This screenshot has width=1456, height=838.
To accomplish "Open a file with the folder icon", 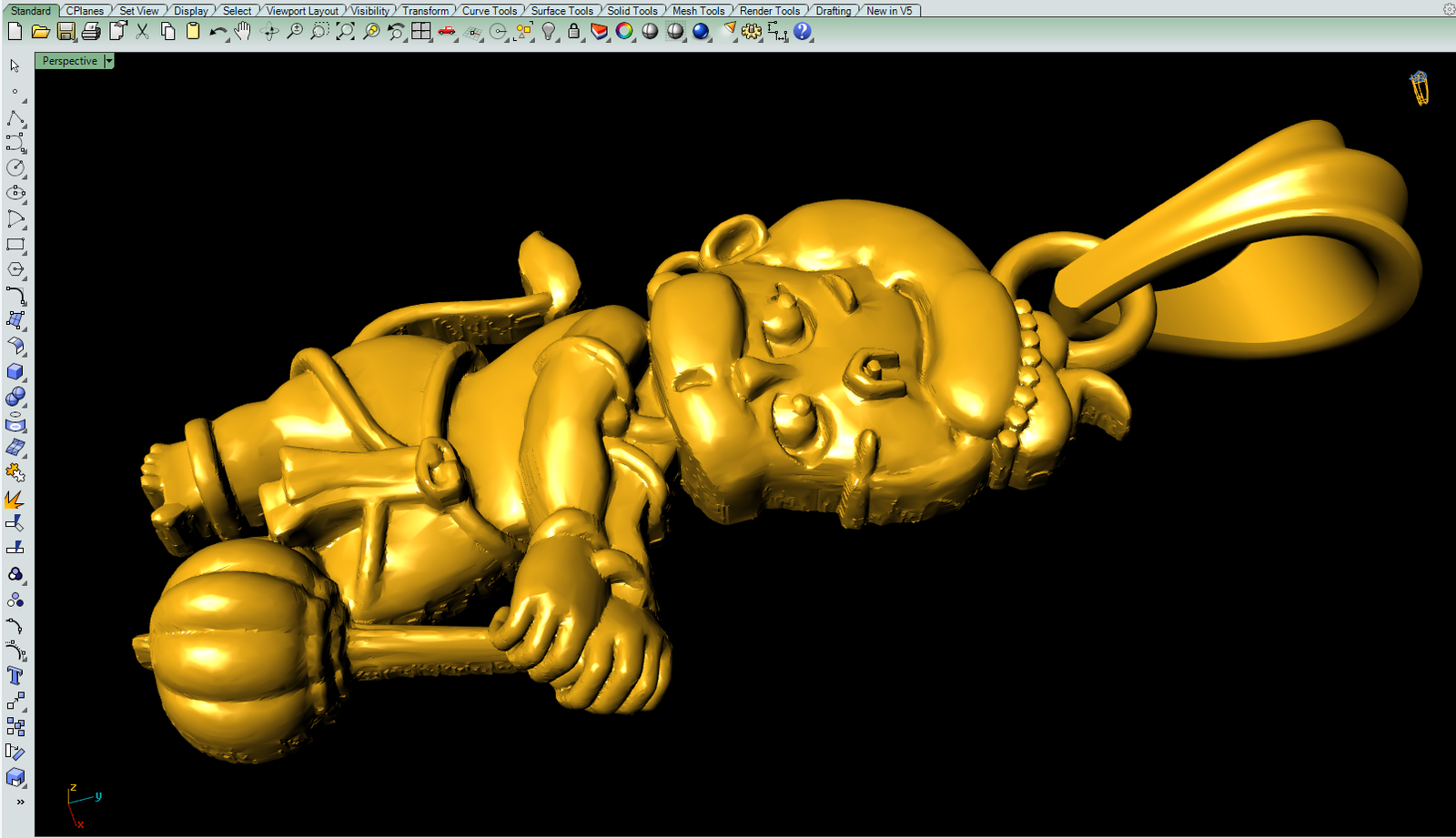I will [x=40, y=32].
